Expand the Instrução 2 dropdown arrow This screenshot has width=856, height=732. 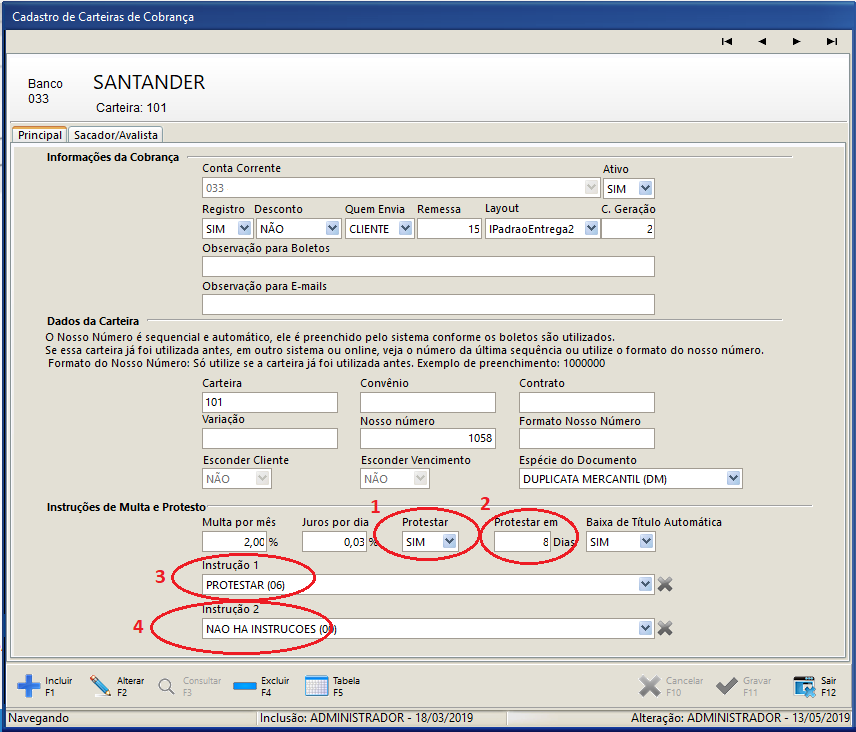[x=645, y=628]
